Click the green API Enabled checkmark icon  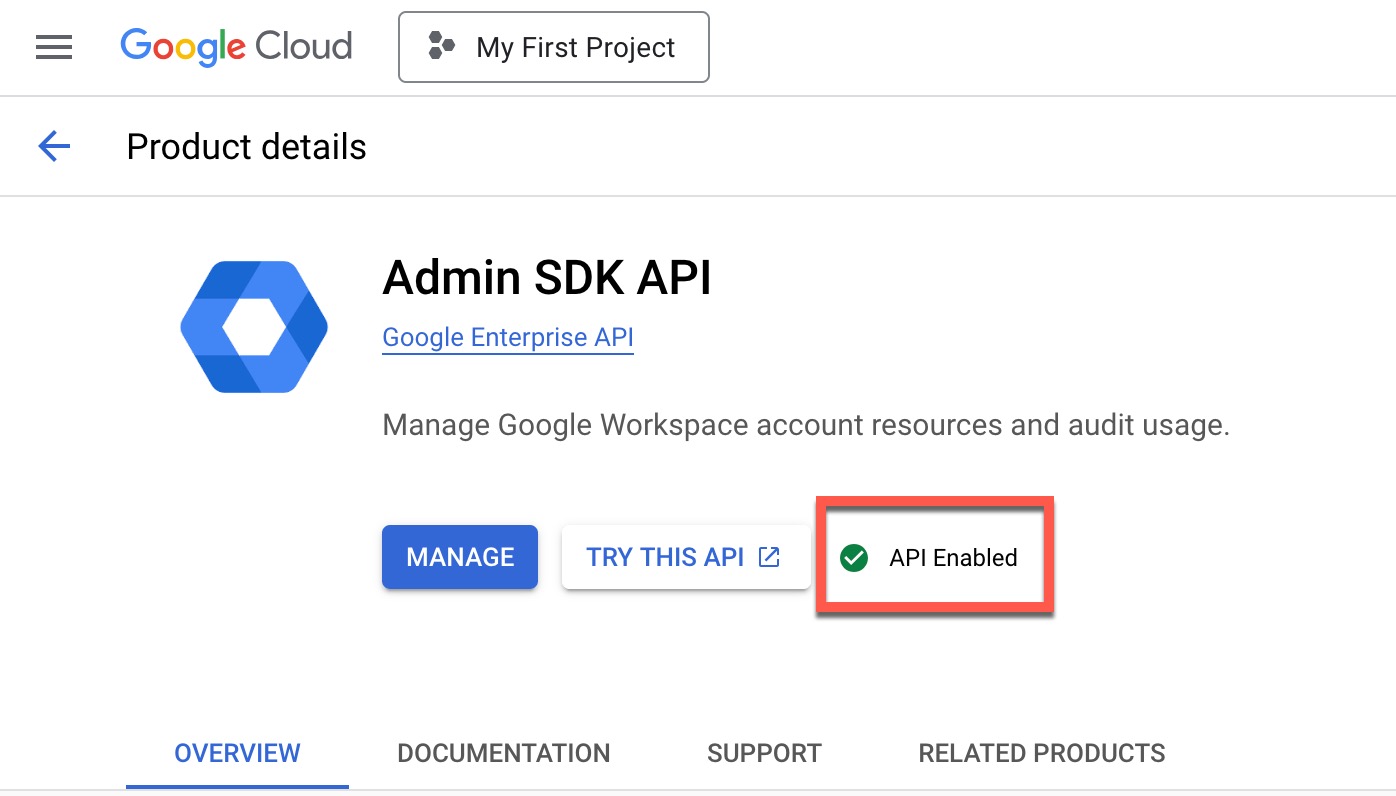(853, 558)
